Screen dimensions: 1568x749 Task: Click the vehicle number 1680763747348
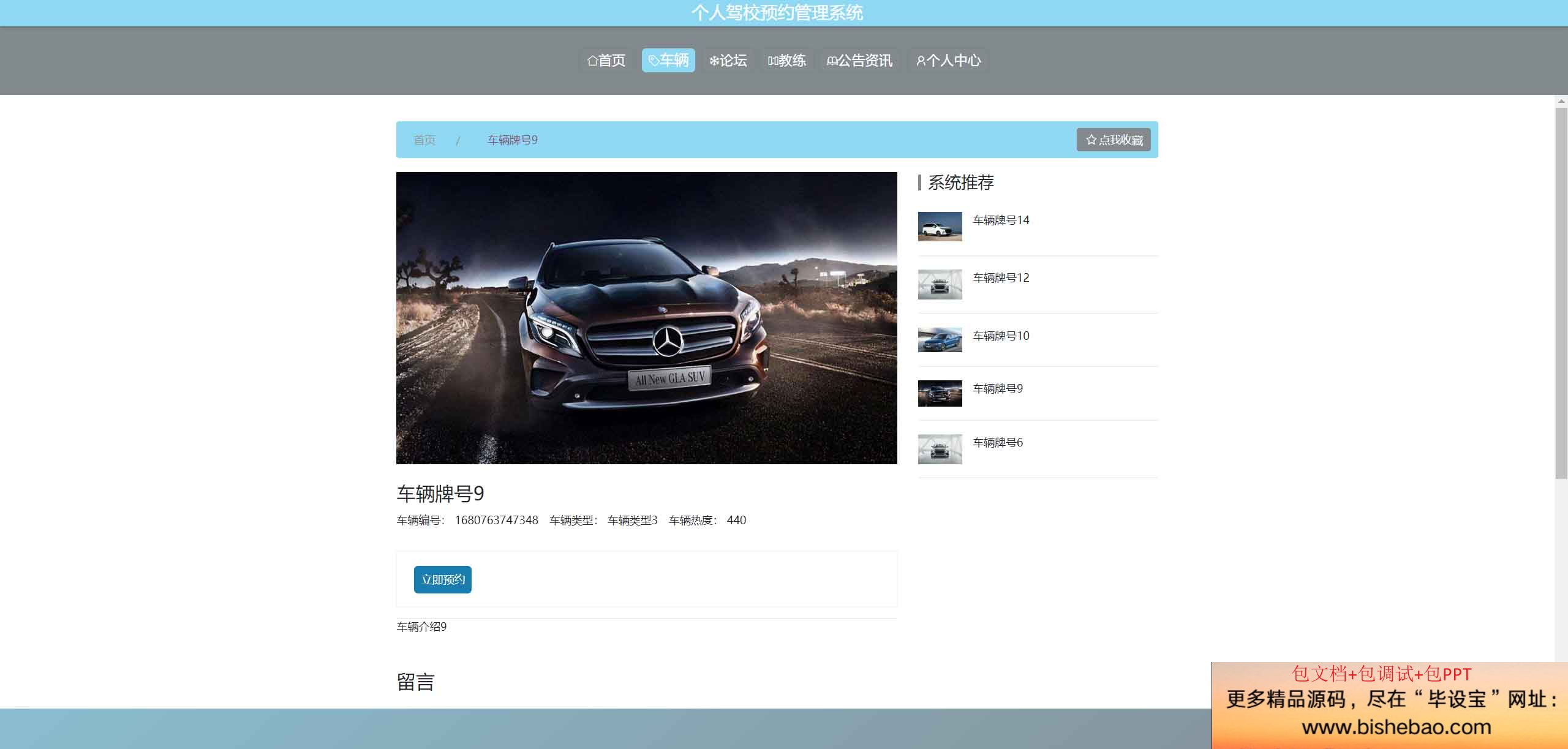(496, 520)
